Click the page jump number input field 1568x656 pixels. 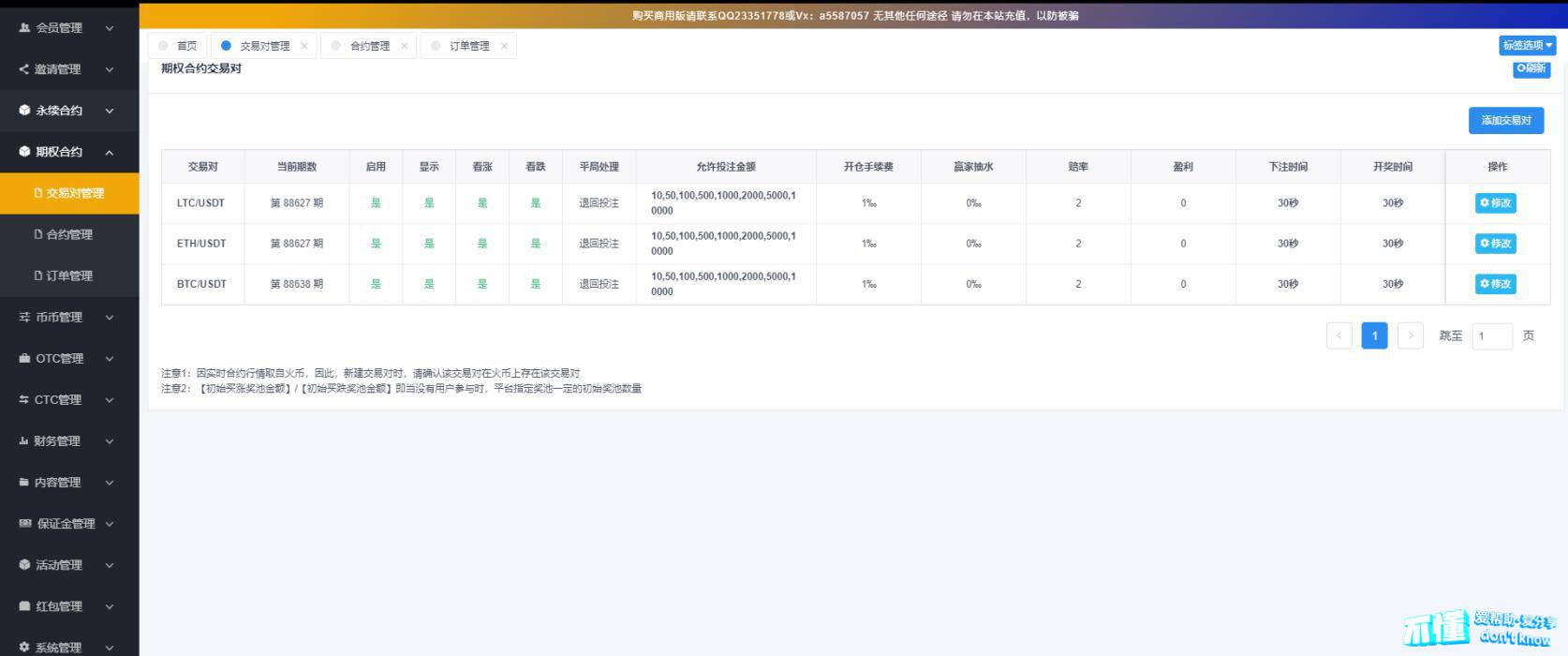click(x=1491, y=335)
